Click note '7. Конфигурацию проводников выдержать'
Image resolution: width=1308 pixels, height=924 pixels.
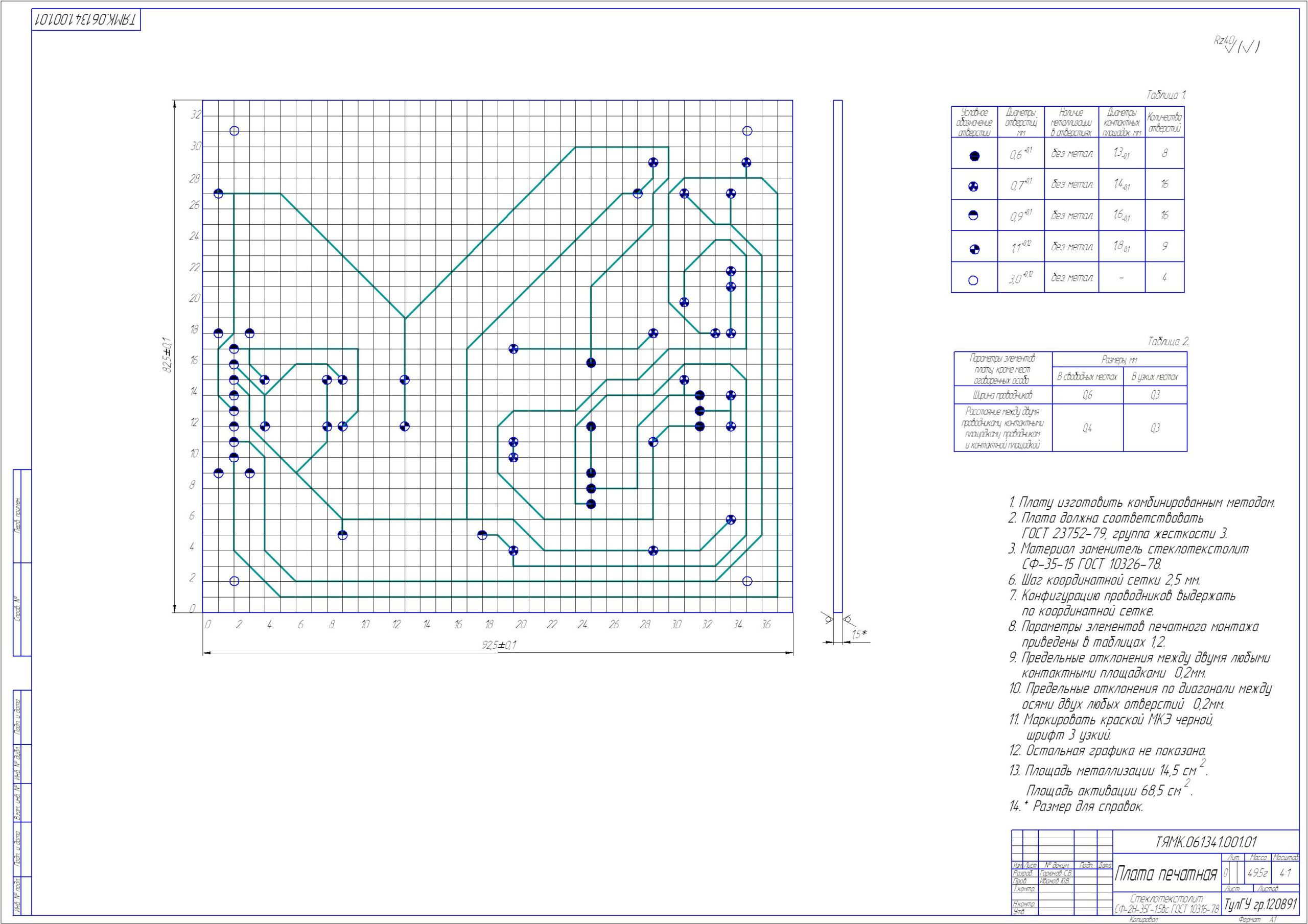coord(1122,596)
